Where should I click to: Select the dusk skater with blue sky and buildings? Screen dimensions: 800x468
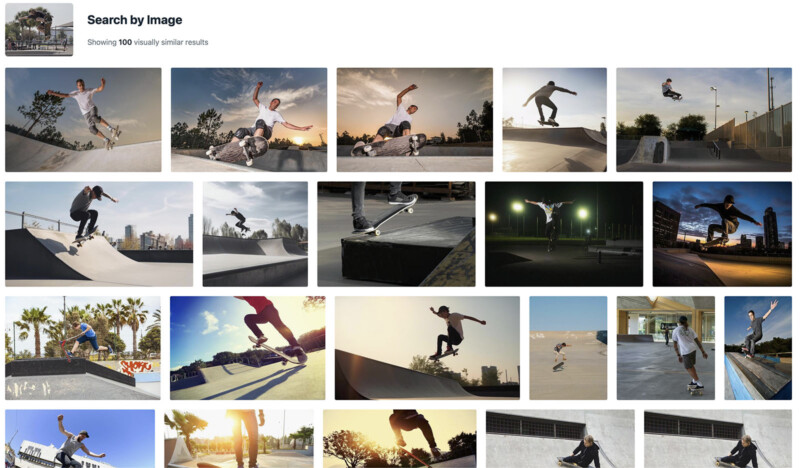point(722,234)
